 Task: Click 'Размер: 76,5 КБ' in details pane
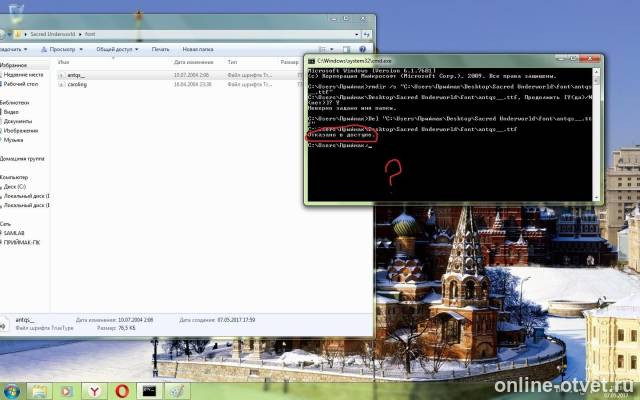coord(116,328)
